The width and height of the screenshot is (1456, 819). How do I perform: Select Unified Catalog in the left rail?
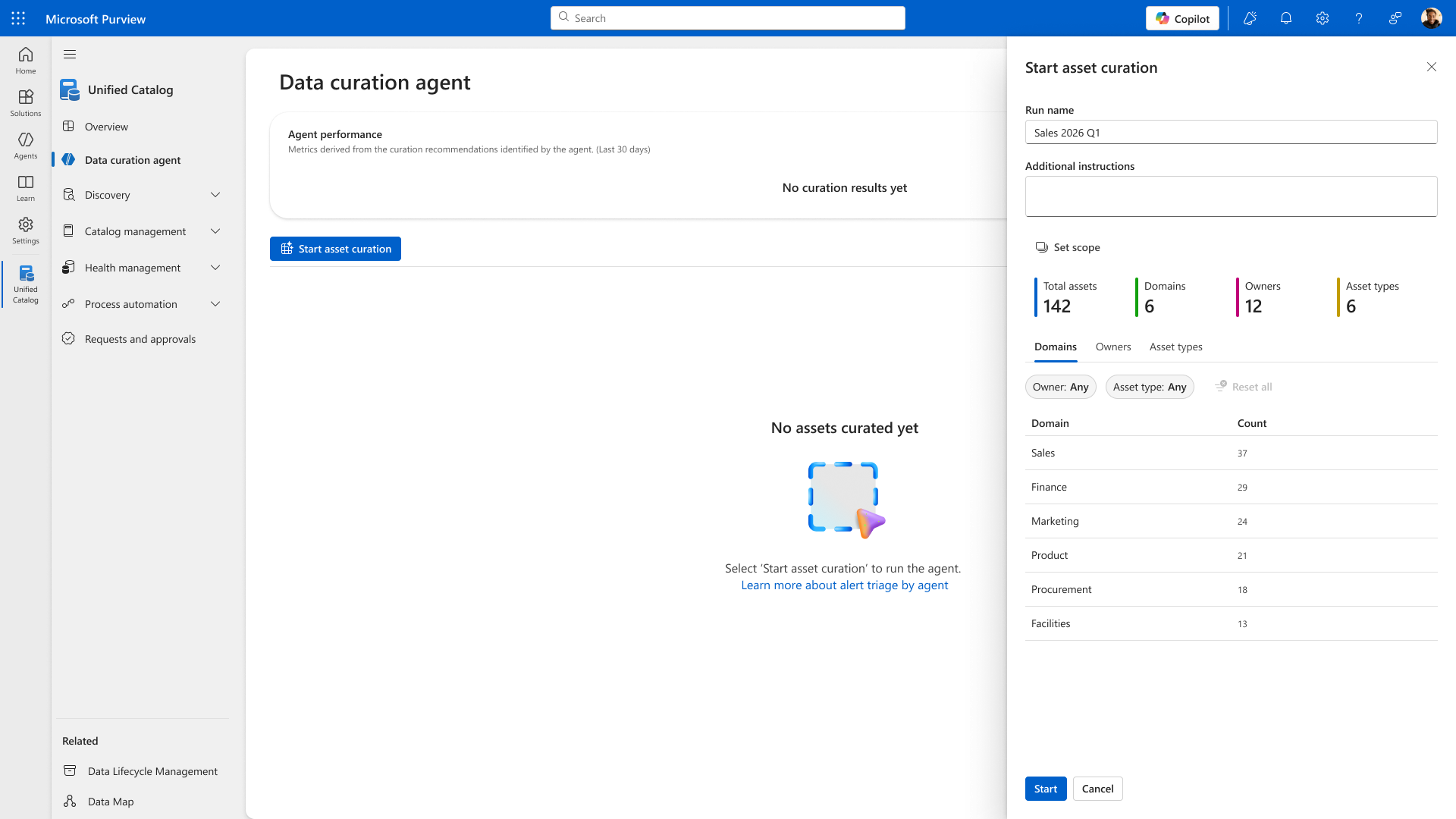click(26, 284)
